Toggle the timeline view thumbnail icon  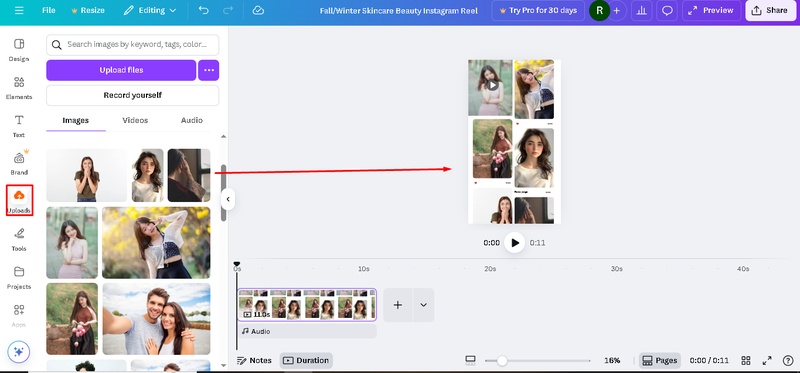(470, 360)
